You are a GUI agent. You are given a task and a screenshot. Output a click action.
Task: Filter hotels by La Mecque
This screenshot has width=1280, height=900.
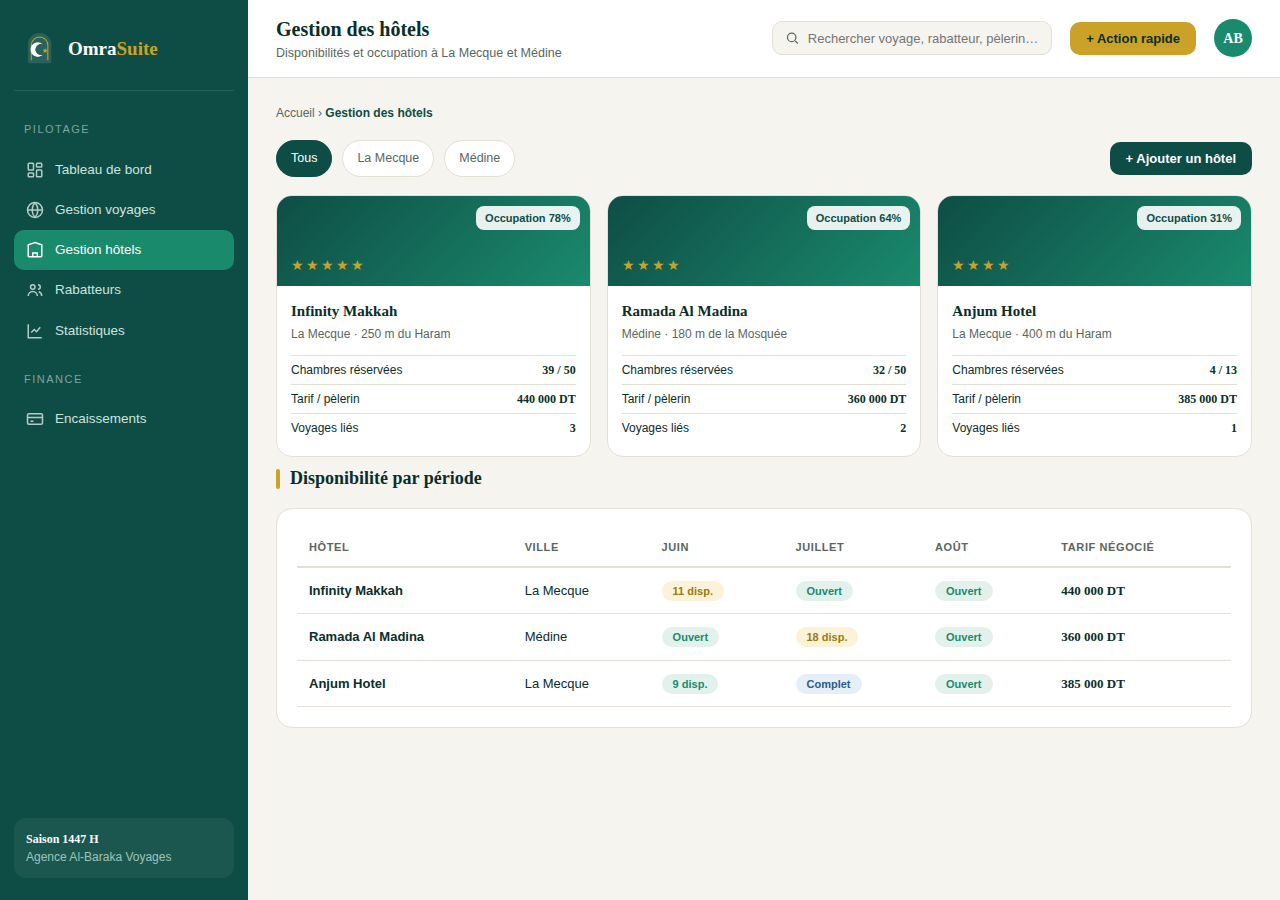click(x=388, y=158)
